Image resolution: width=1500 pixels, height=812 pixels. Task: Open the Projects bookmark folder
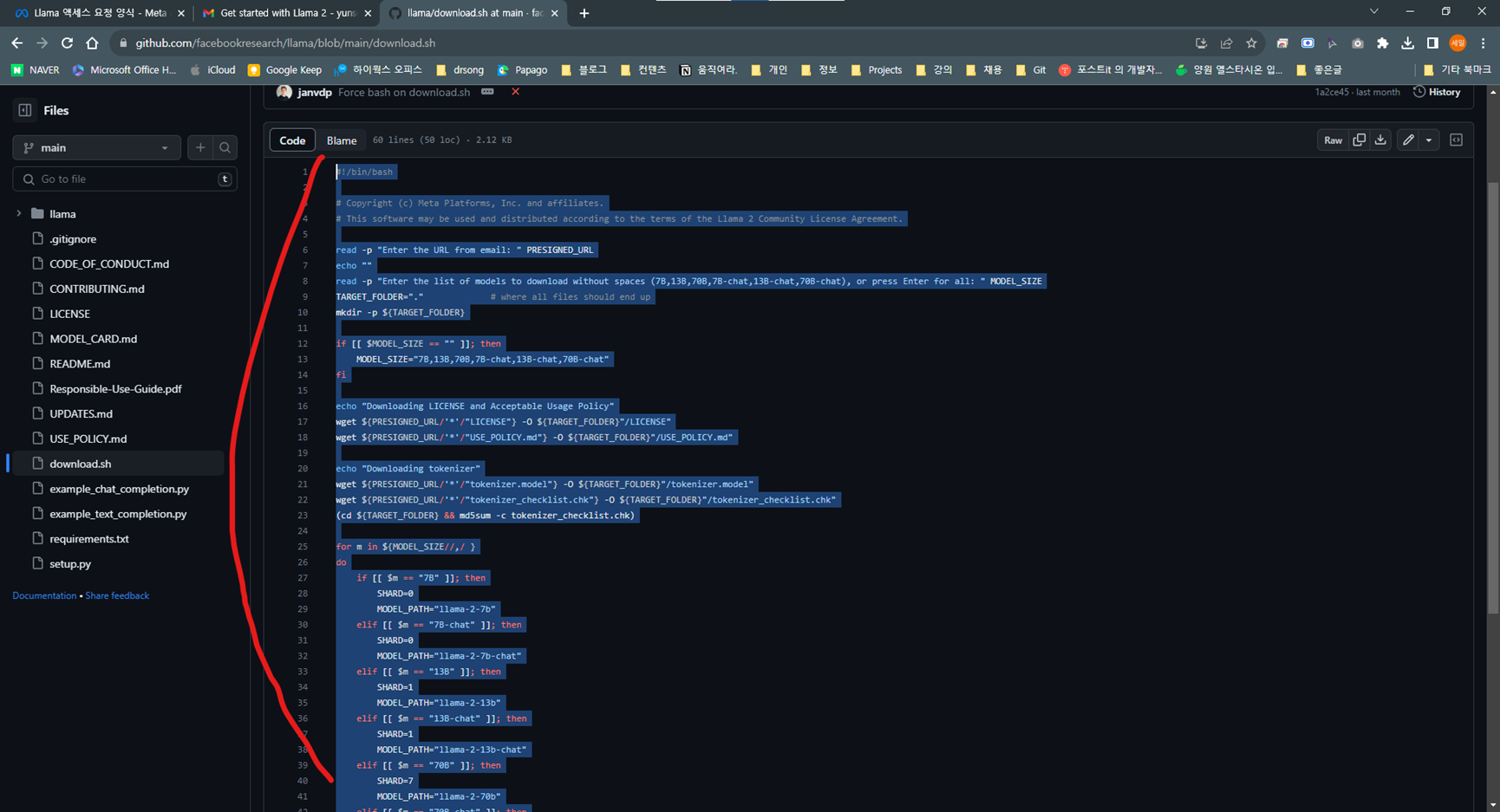coord(876,70)
